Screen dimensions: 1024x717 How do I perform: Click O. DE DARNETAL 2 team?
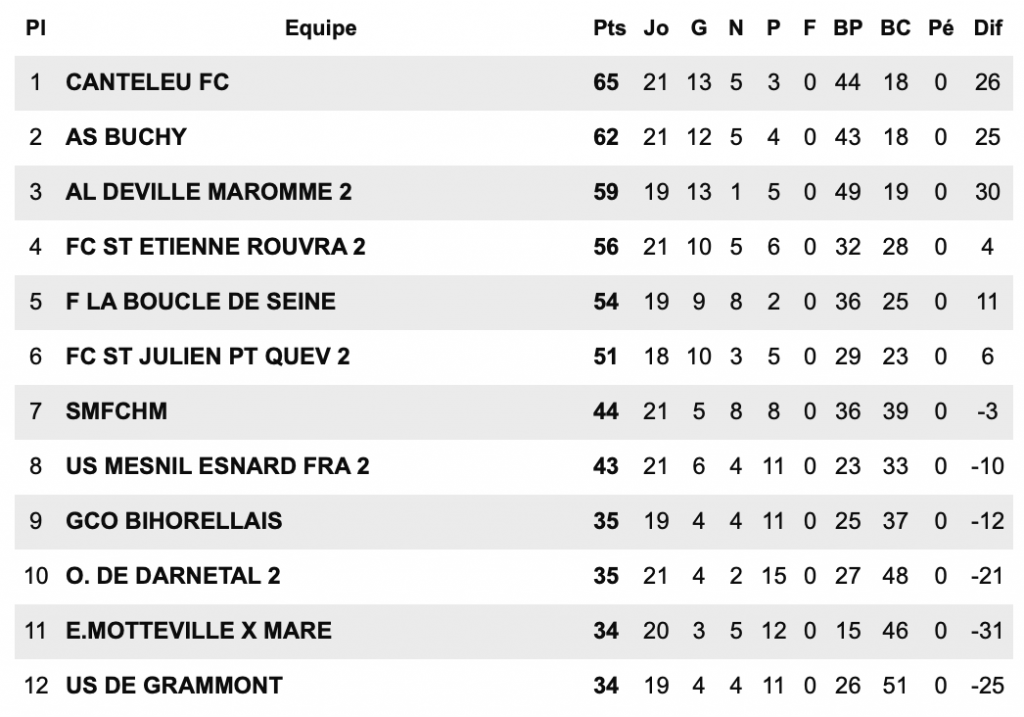point(173,576)
